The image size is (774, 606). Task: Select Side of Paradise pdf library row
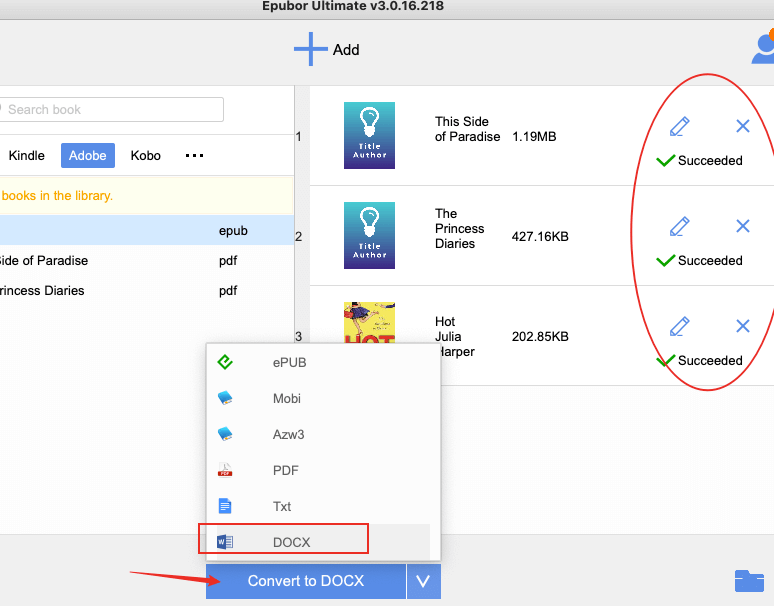[147, 261]
